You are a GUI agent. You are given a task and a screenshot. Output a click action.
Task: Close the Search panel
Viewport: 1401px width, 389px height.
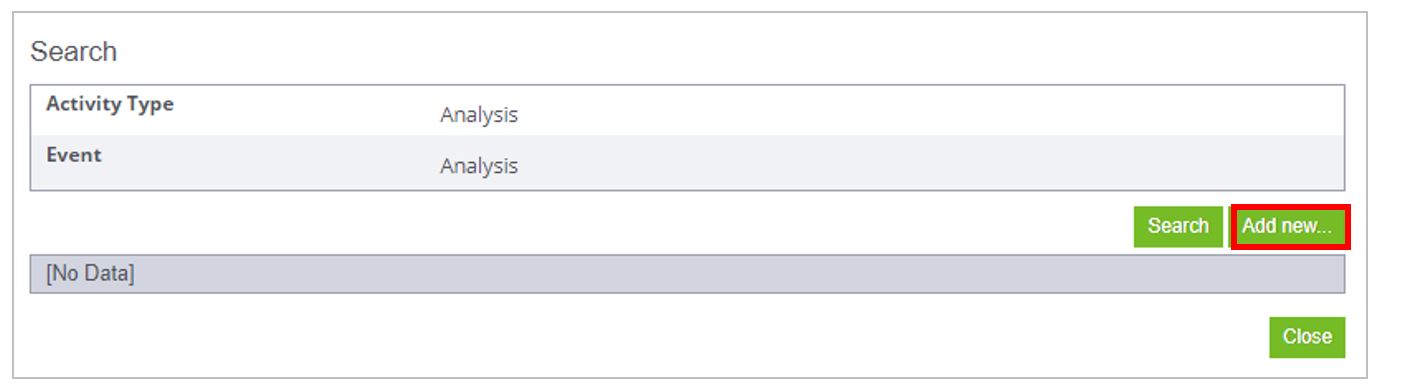pos(1307,337)
